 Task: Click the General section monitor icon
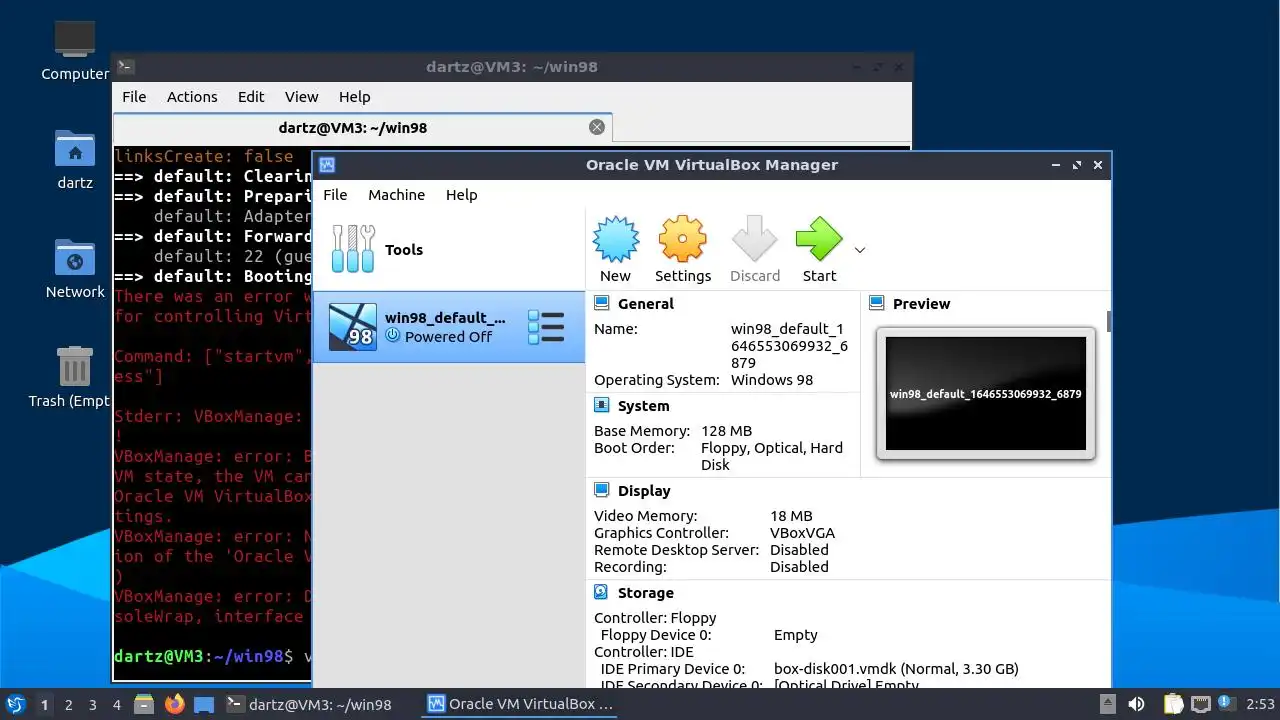click(602, 303)
